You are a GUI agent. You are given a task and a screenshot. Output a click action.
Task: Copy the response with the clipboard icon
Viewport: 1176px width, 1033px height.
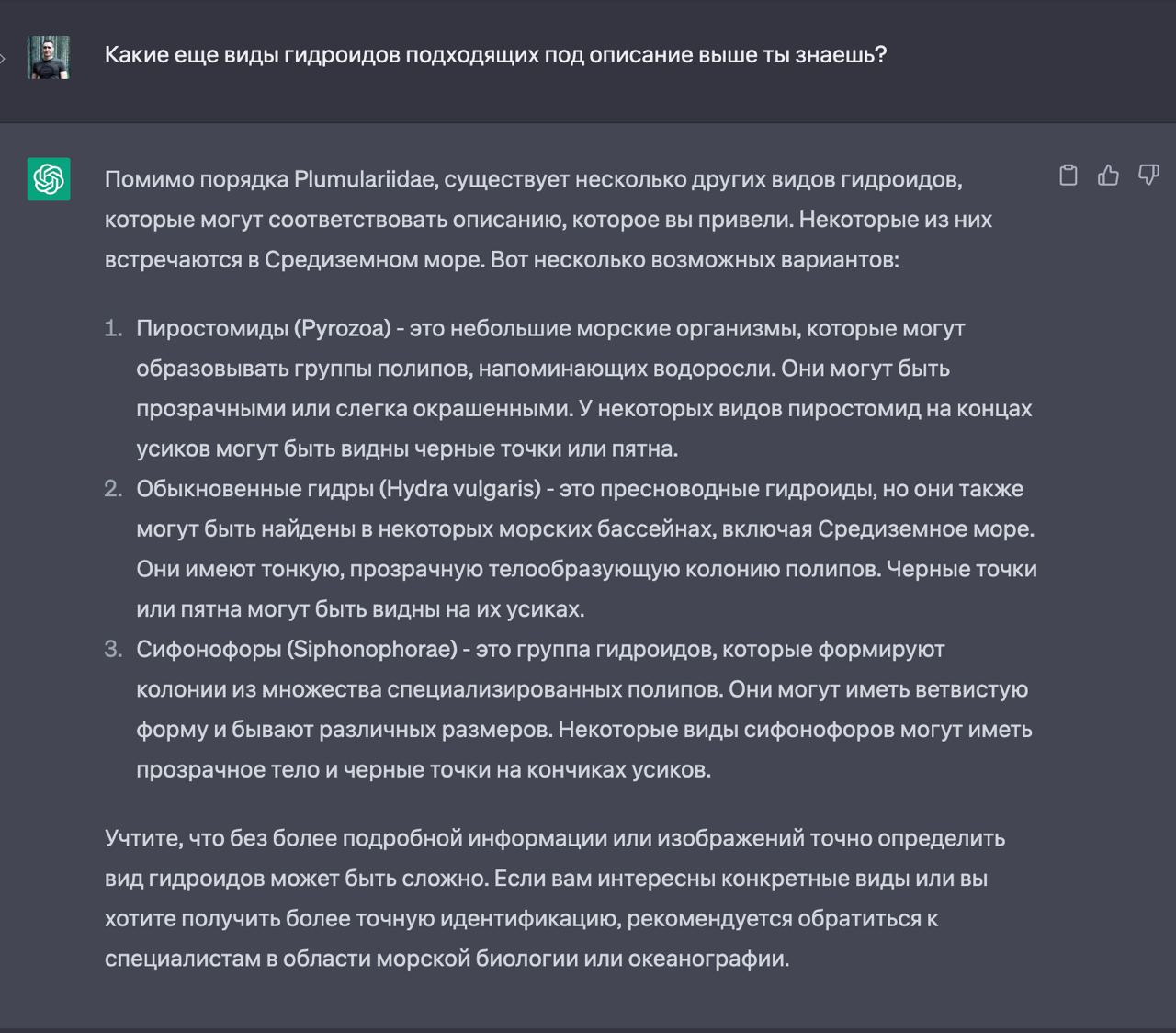1068,175
